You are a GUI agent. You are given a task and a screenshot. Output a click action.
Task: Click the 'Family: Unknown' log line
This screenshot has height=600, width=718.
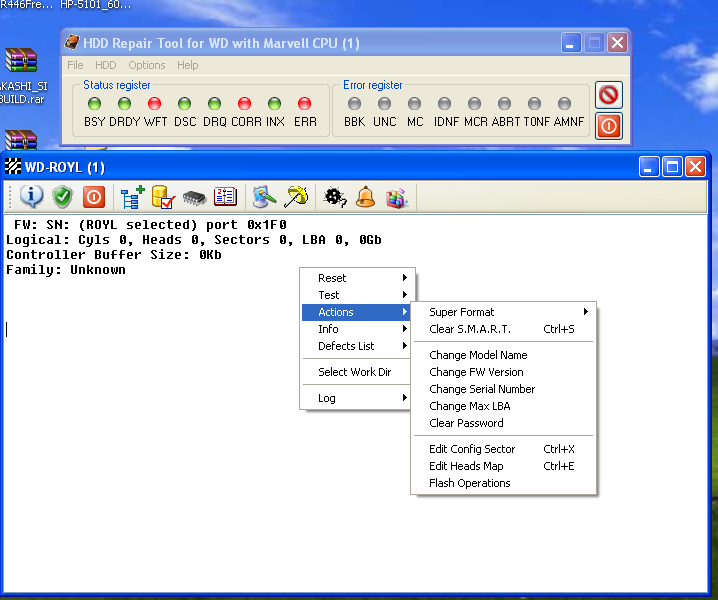[65, 270]
